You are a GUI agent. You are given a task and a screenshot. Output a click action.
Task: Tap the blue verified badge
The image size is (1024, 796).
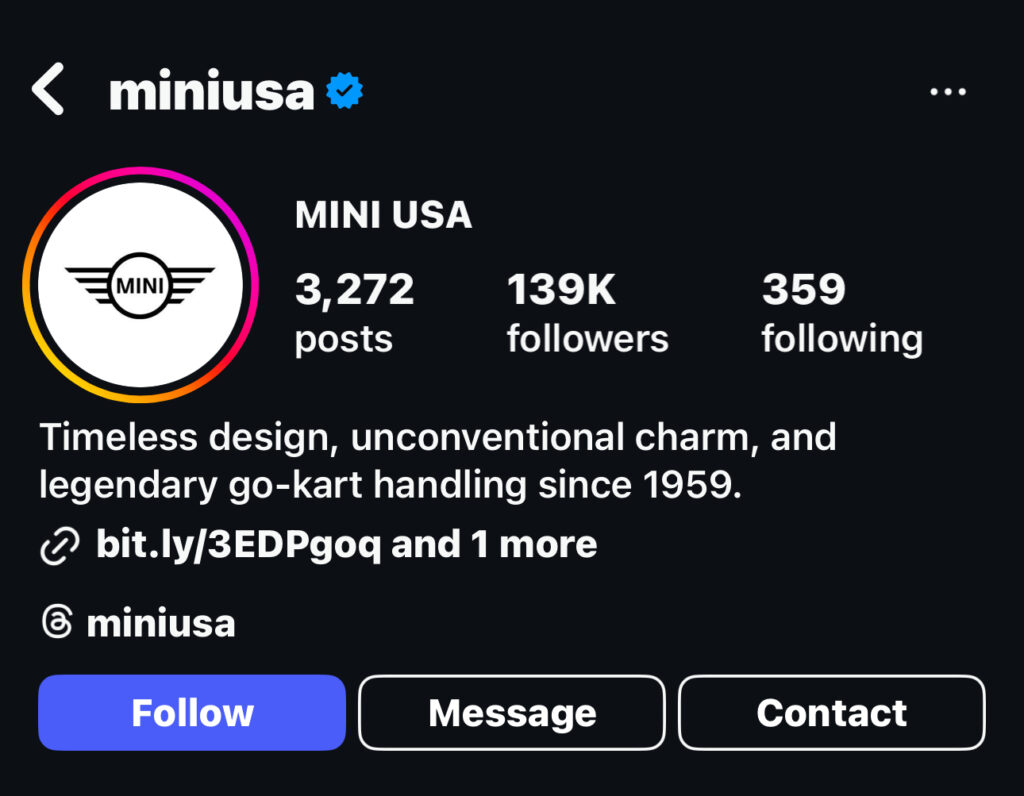[344, 91]
